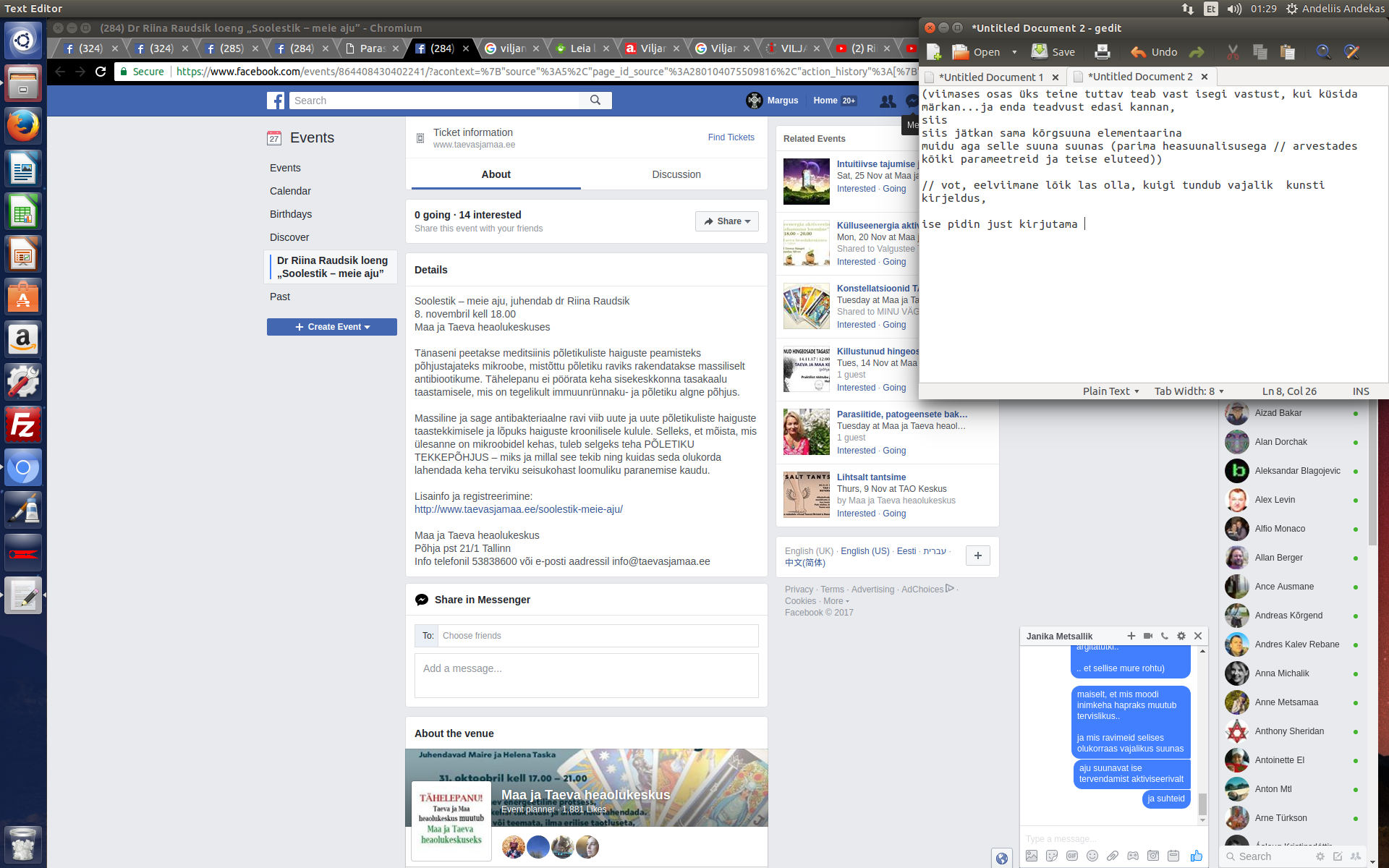
Task: Open Birthdays in the Events sidebar
Action: click(x=291, y=214)
